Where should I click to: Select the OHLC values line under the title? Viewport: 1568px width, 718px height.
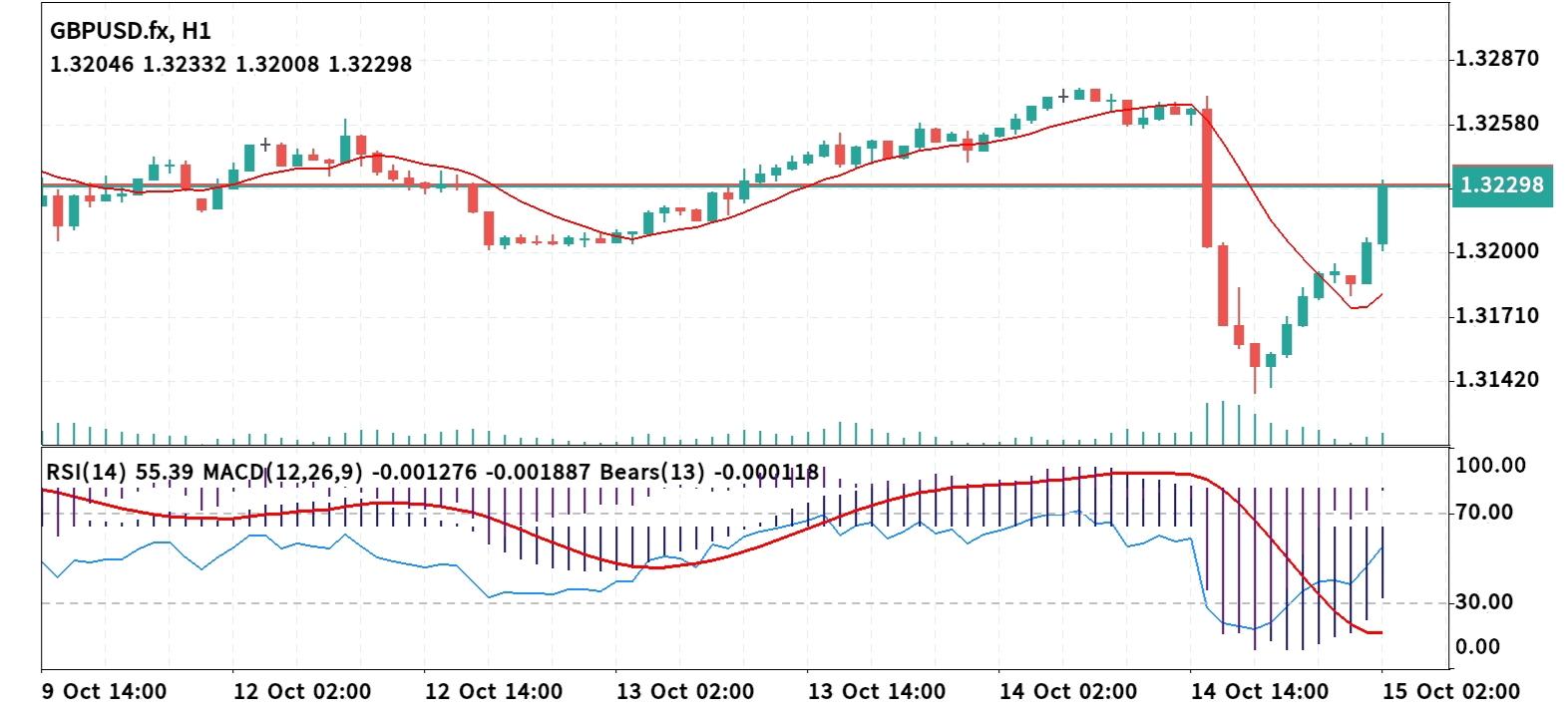[x=230, y=65]
